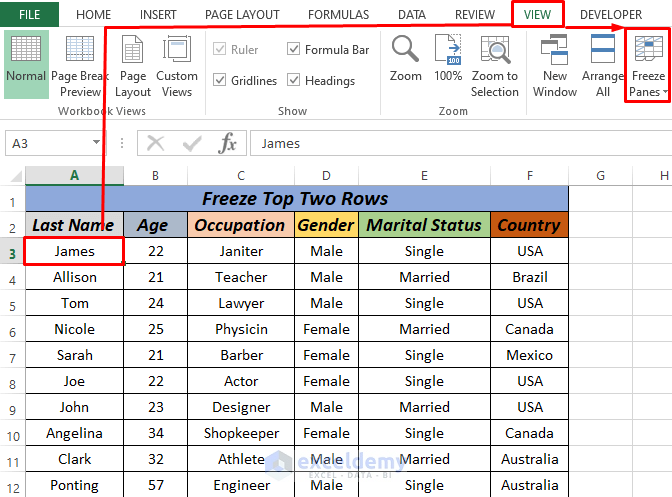Expand the Name Box dropdown arrow
Image resolution: width=672 pixels, height=497 pixels.
tap(96, 142)
